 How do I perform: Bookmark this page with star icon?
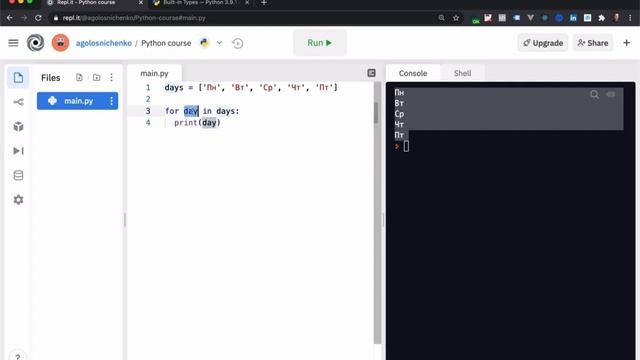pos(456,18)
